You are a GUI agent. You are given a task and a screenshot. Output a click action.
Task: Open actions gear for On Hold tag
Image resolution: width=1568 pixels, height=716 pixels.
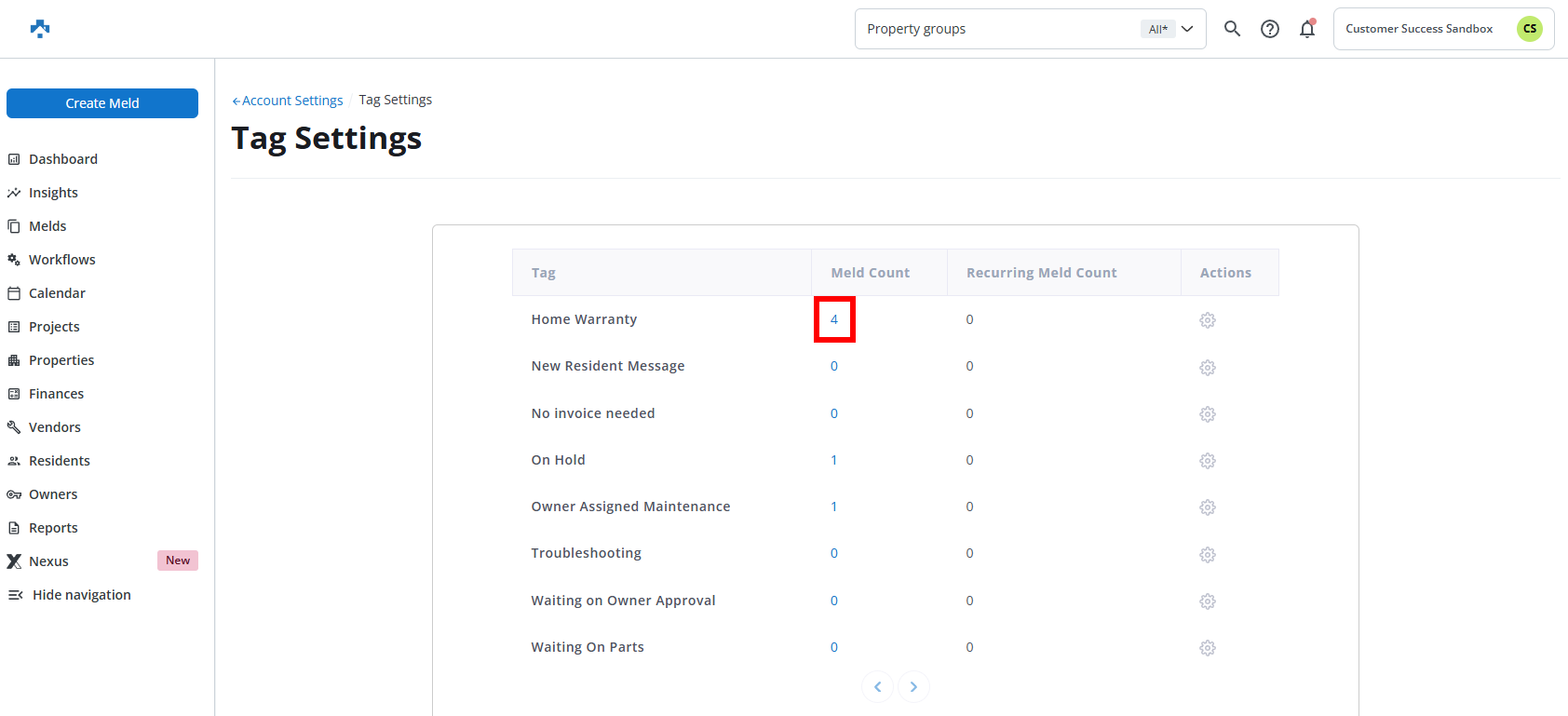point(1207,461)
